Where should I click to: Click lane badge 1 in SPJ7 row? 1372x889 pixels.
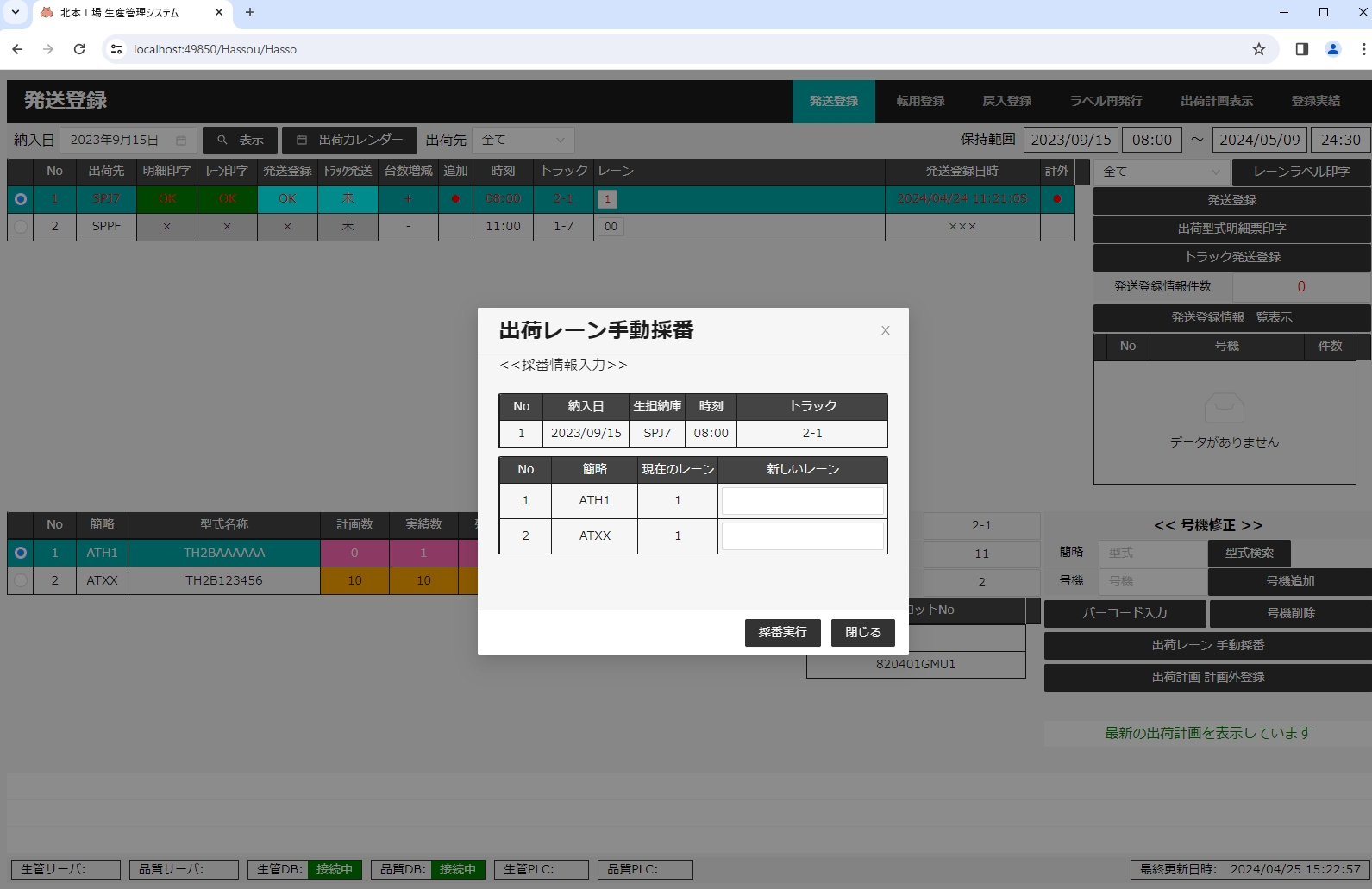click(607, 199)
